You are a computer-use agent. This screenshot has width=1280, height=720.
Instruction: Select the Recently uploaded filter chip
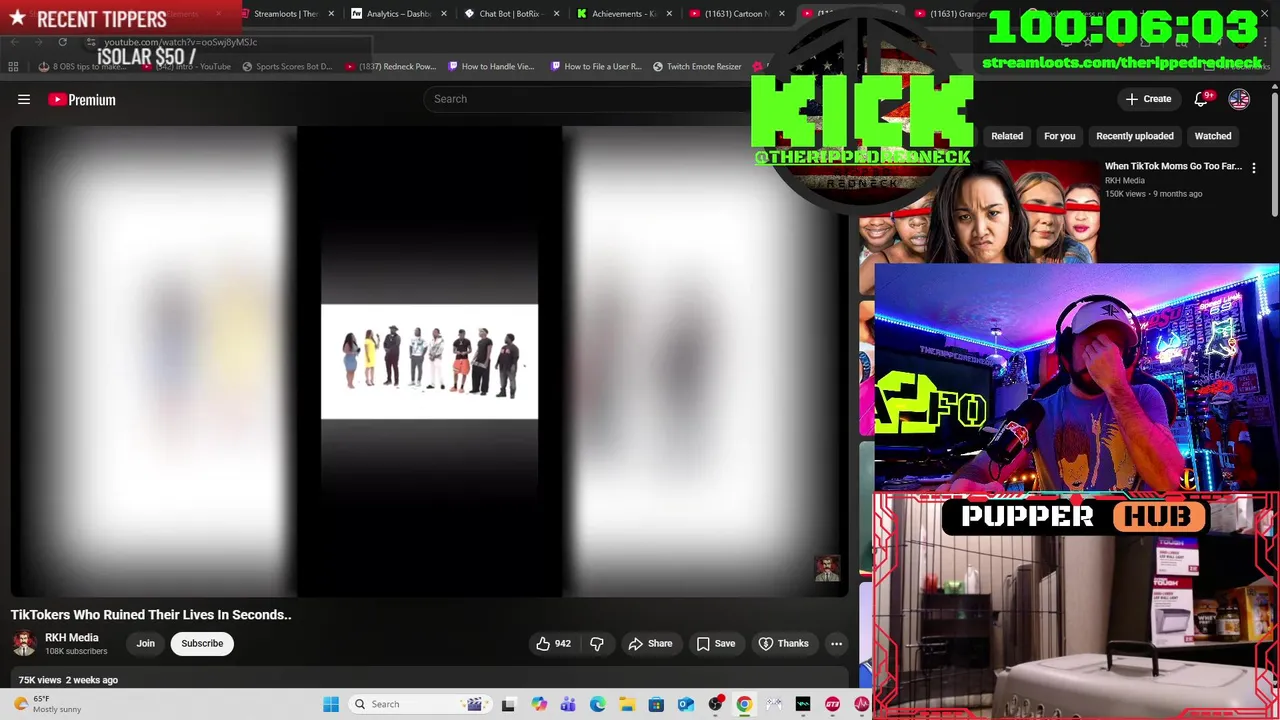click(x=1134, y=136)
